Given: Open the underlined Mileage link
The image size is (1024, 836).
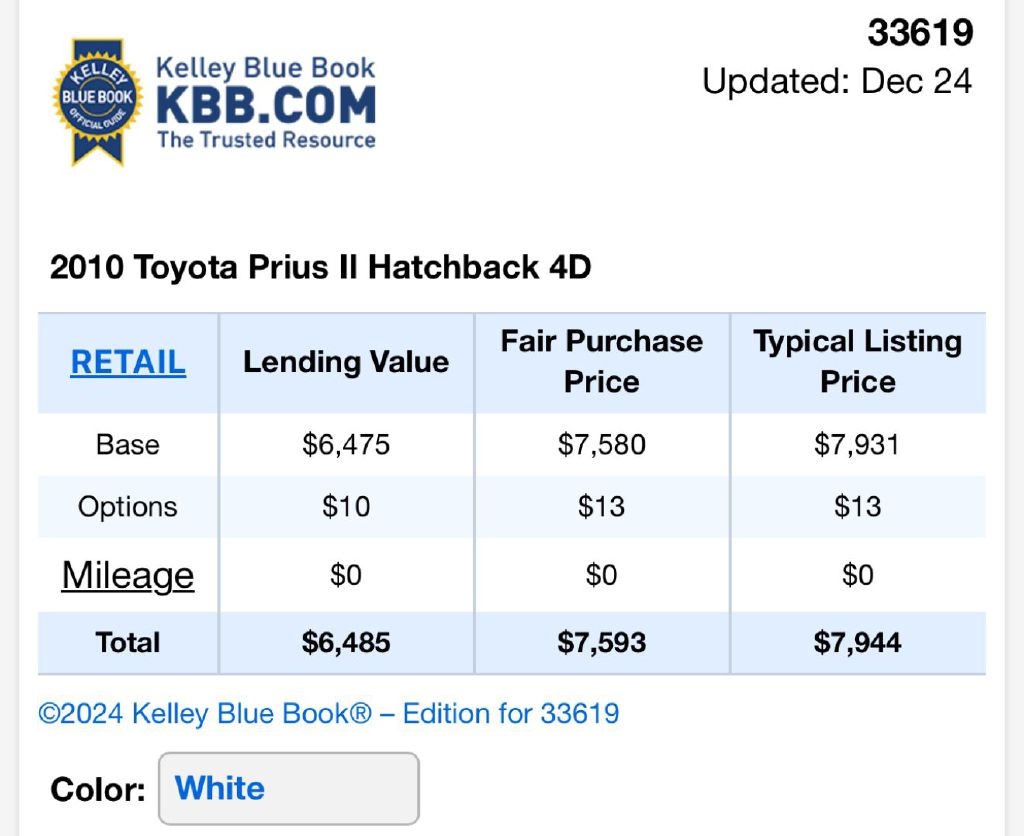Looking at the screenshot, I should [128, 575].
